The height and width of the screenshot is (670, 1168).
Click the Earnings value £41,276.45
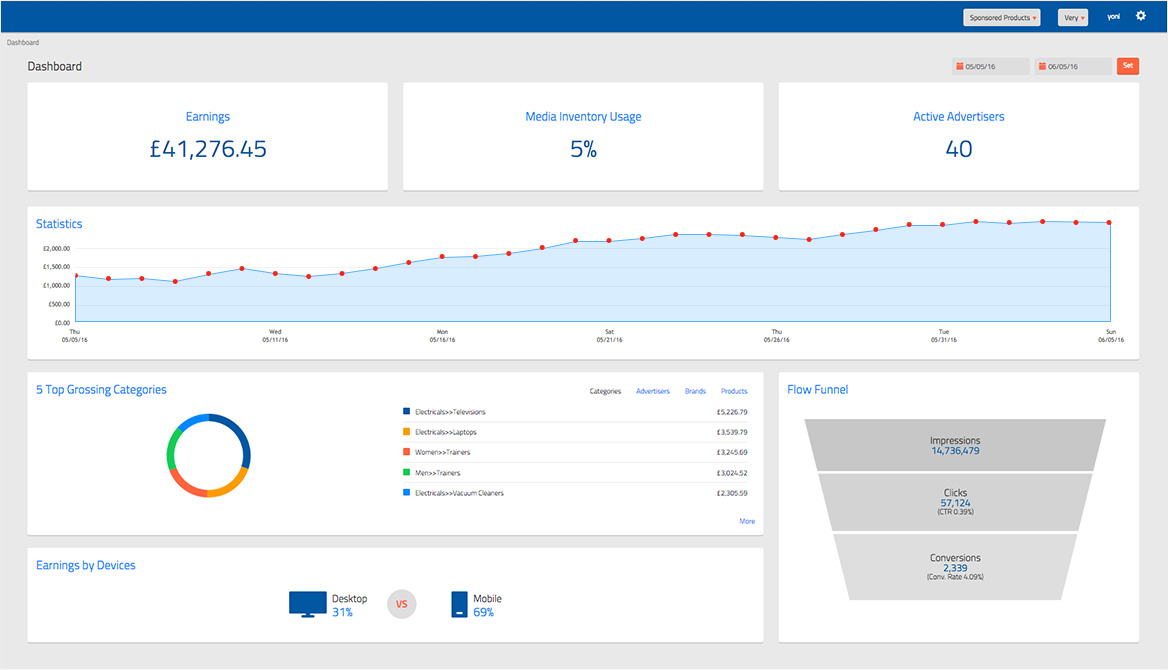click(x=208, y=149)
